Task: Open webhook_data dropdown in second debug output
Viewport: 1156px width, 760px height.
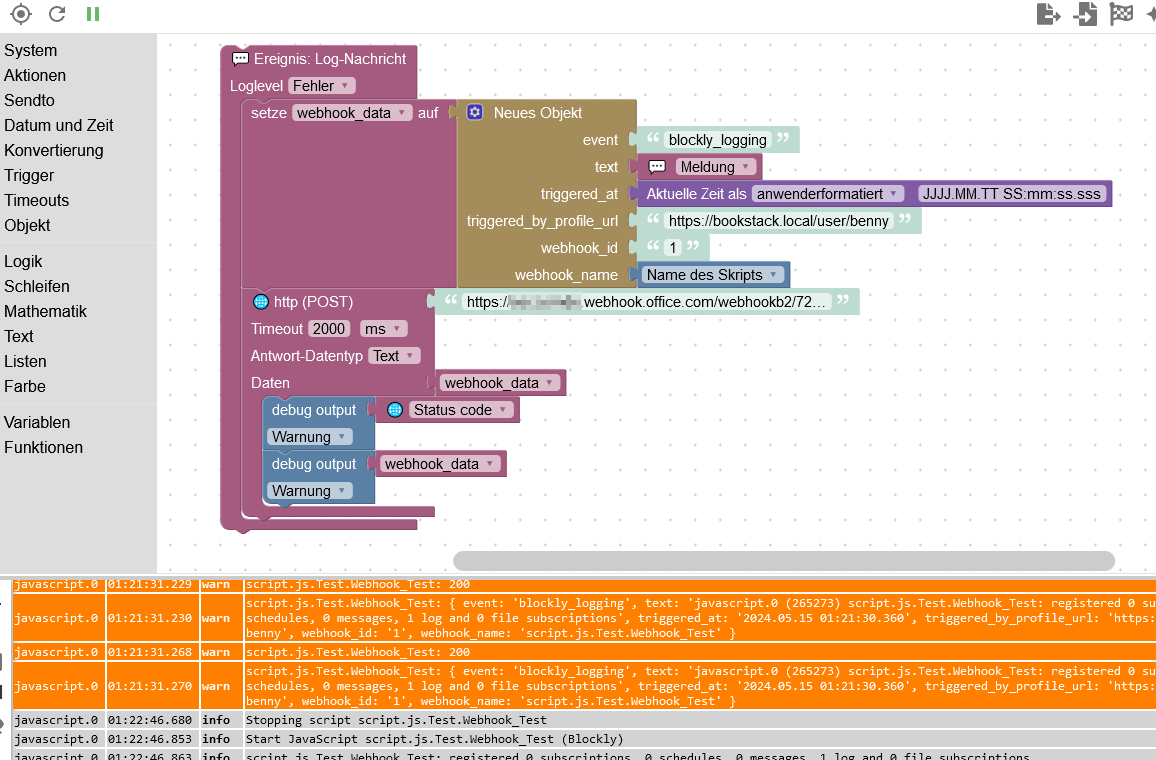Action: coord(440,464)
